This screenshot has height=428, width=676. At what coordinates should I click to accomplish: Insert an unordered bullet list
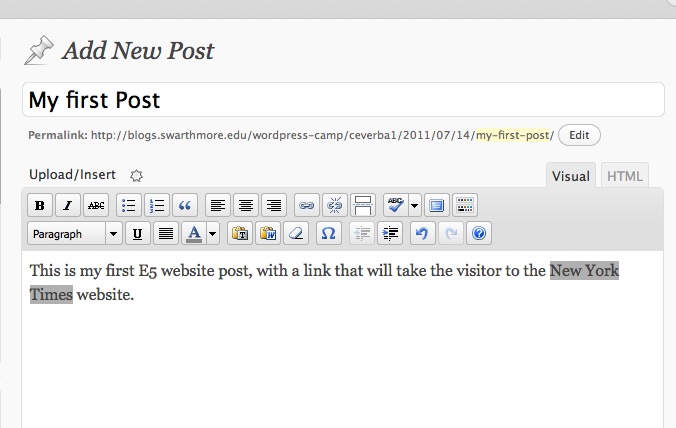point(128,205)
